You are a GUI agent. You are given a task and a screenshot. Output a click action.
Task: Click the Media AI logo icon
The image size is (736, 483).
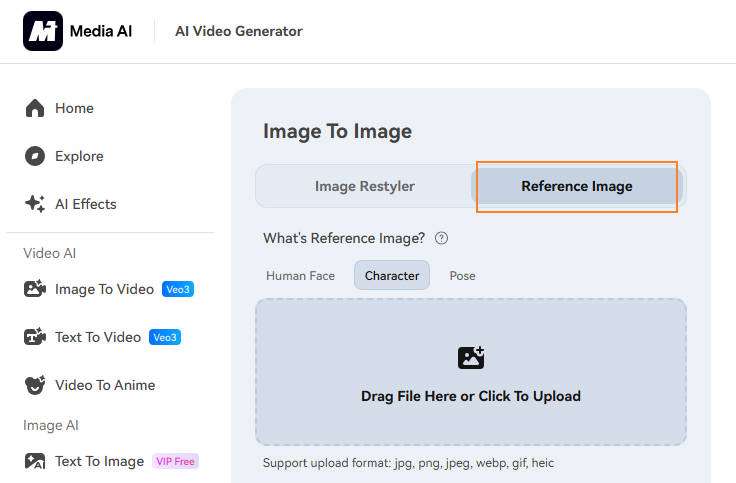[x=42, y=31]
